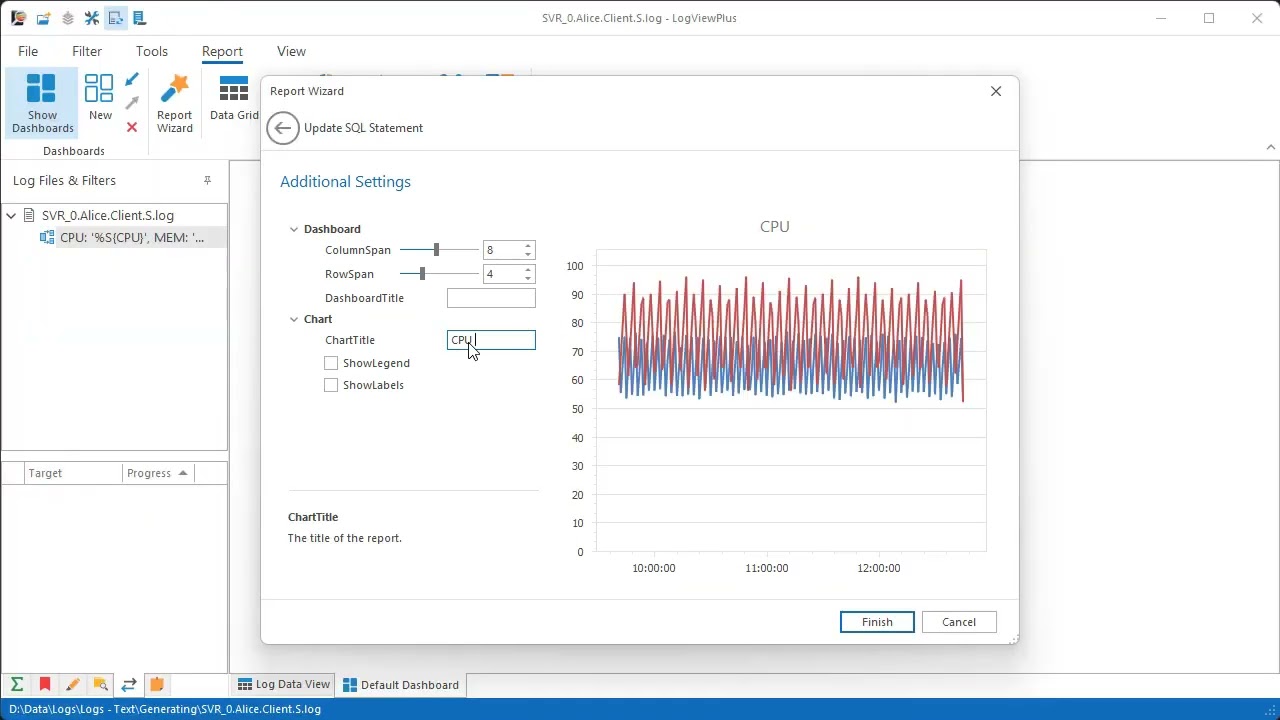Select the CPU: '%S{CPU}', MEM filter row

click(132, 238)
